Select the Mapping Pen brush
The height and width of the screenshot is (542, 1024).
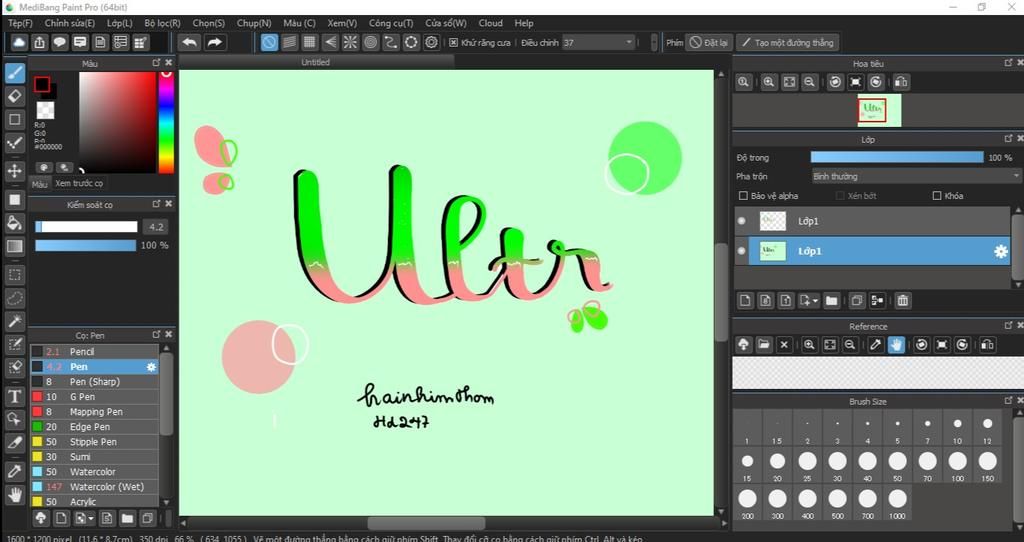click(x=95, y=411)
